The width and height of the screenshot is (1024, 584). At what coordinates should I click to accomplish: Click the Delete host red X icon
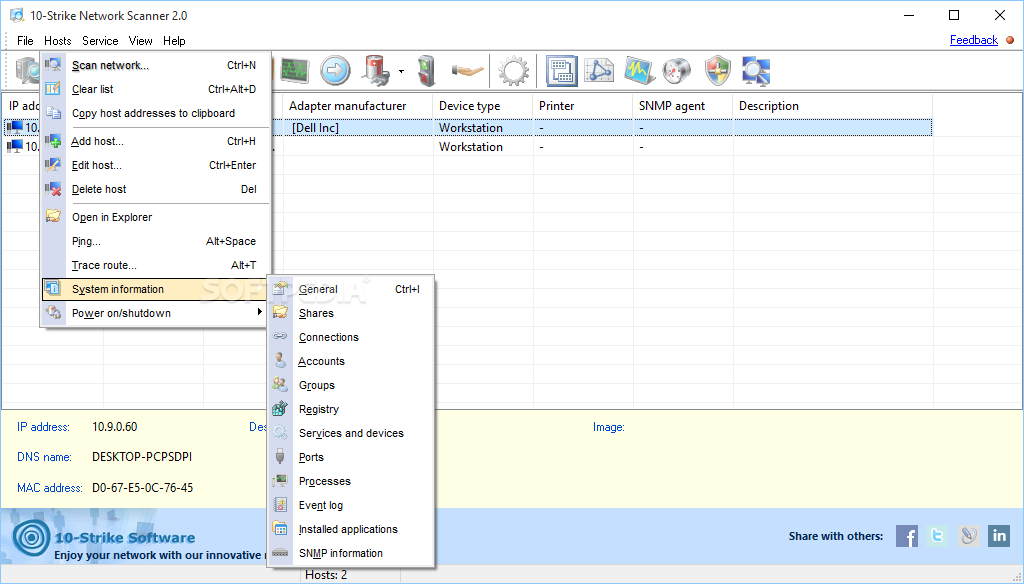pyautogui.click(x=53, y=189)
